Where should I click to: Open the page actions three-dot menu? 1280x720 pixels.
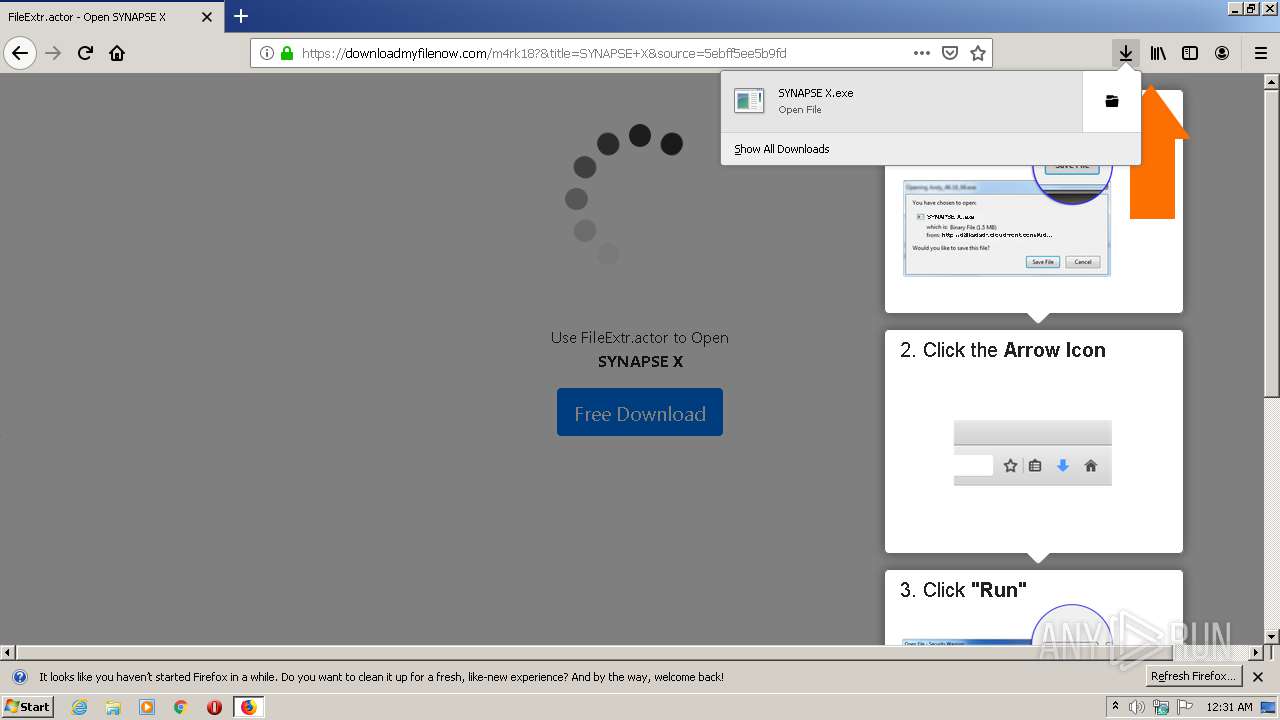921,53
